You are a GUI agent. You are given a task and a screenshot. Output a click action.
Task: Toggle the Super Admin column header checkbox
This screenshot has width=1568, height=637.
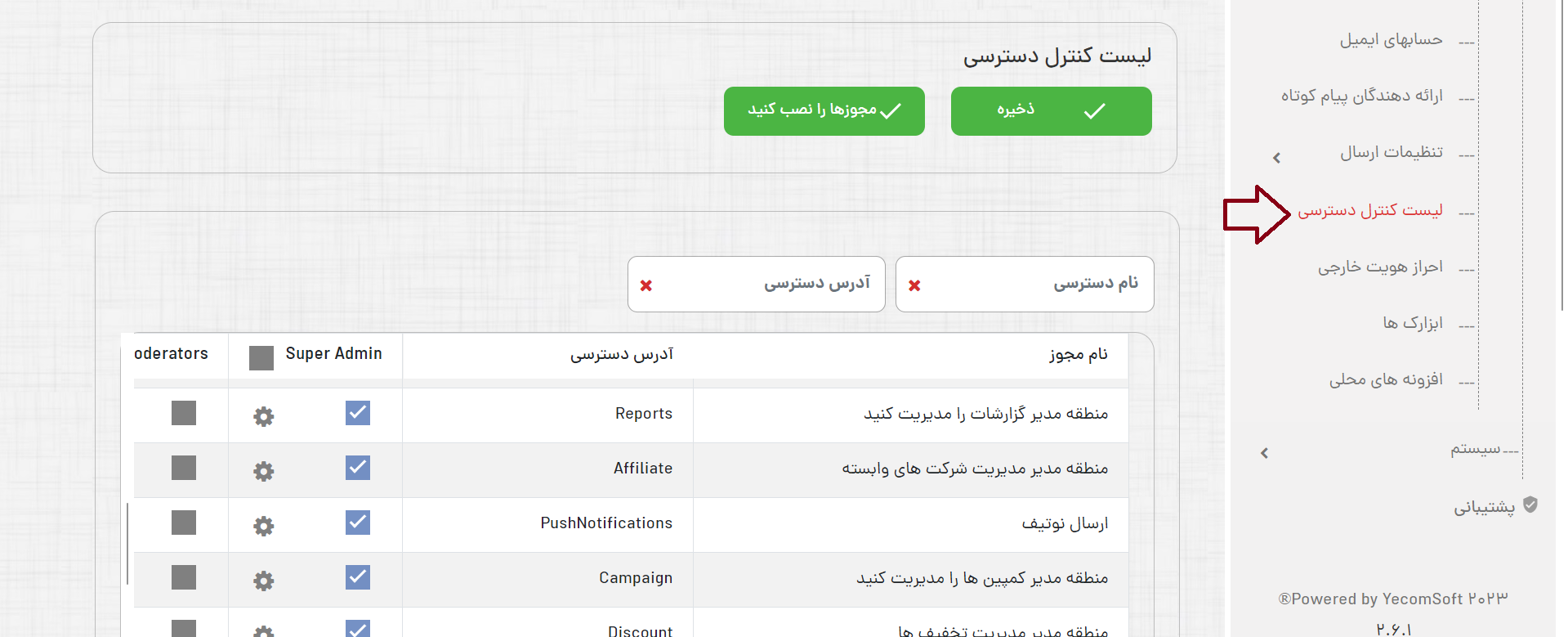(x=261, y=358)
